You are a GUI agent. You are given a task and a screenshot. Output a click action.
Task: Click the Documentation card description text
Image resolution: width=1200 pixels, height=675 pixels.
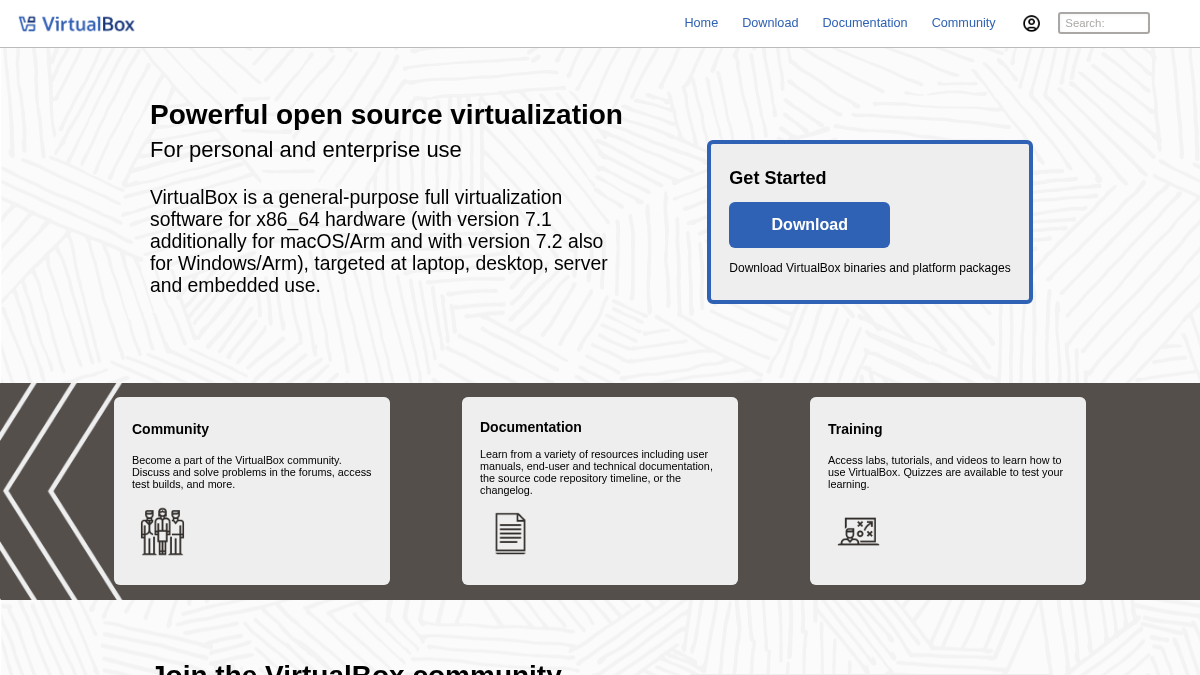[597, 472]
